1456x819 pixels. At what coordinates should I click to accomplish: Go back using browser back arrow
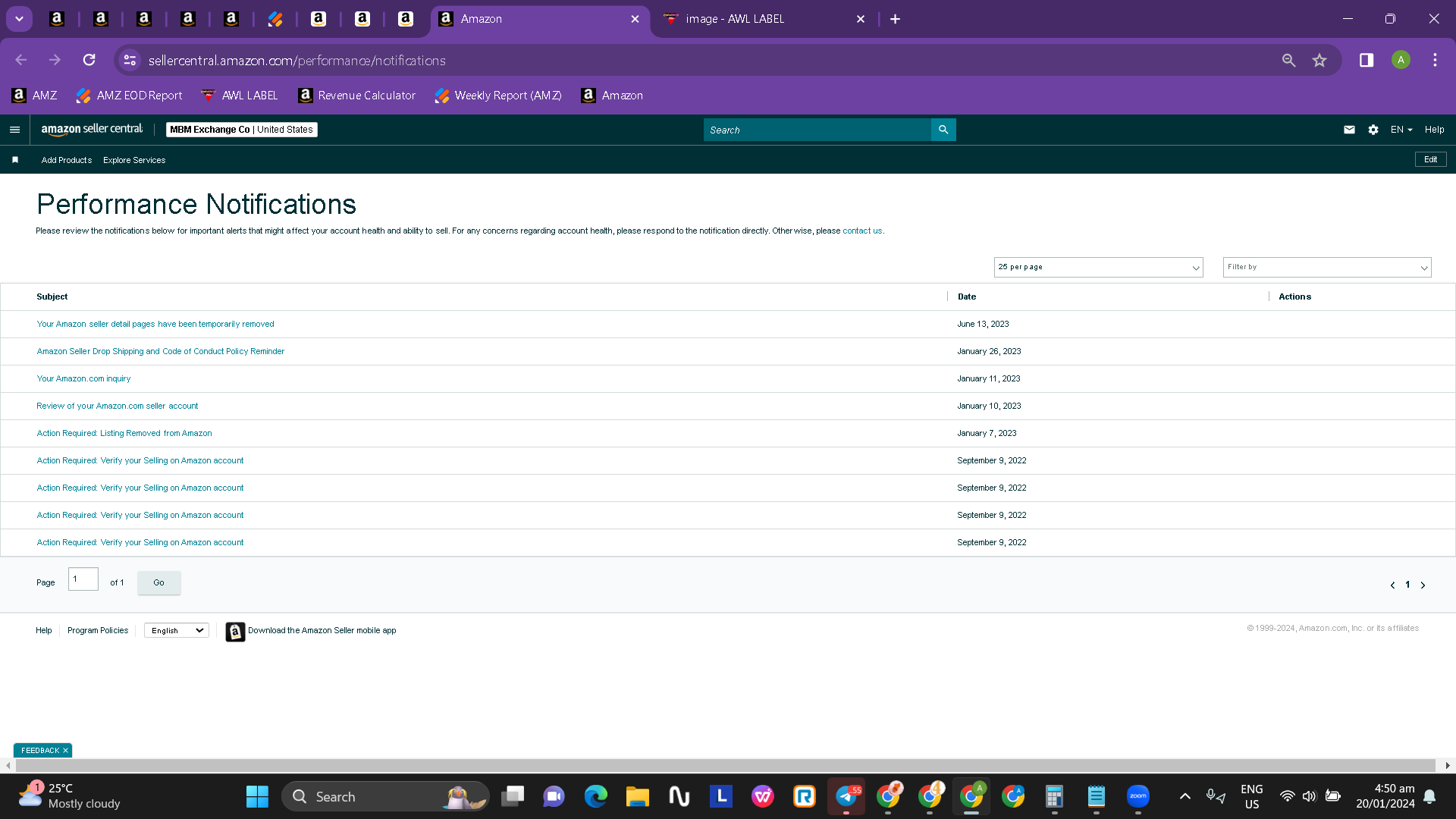coord(21,60)
